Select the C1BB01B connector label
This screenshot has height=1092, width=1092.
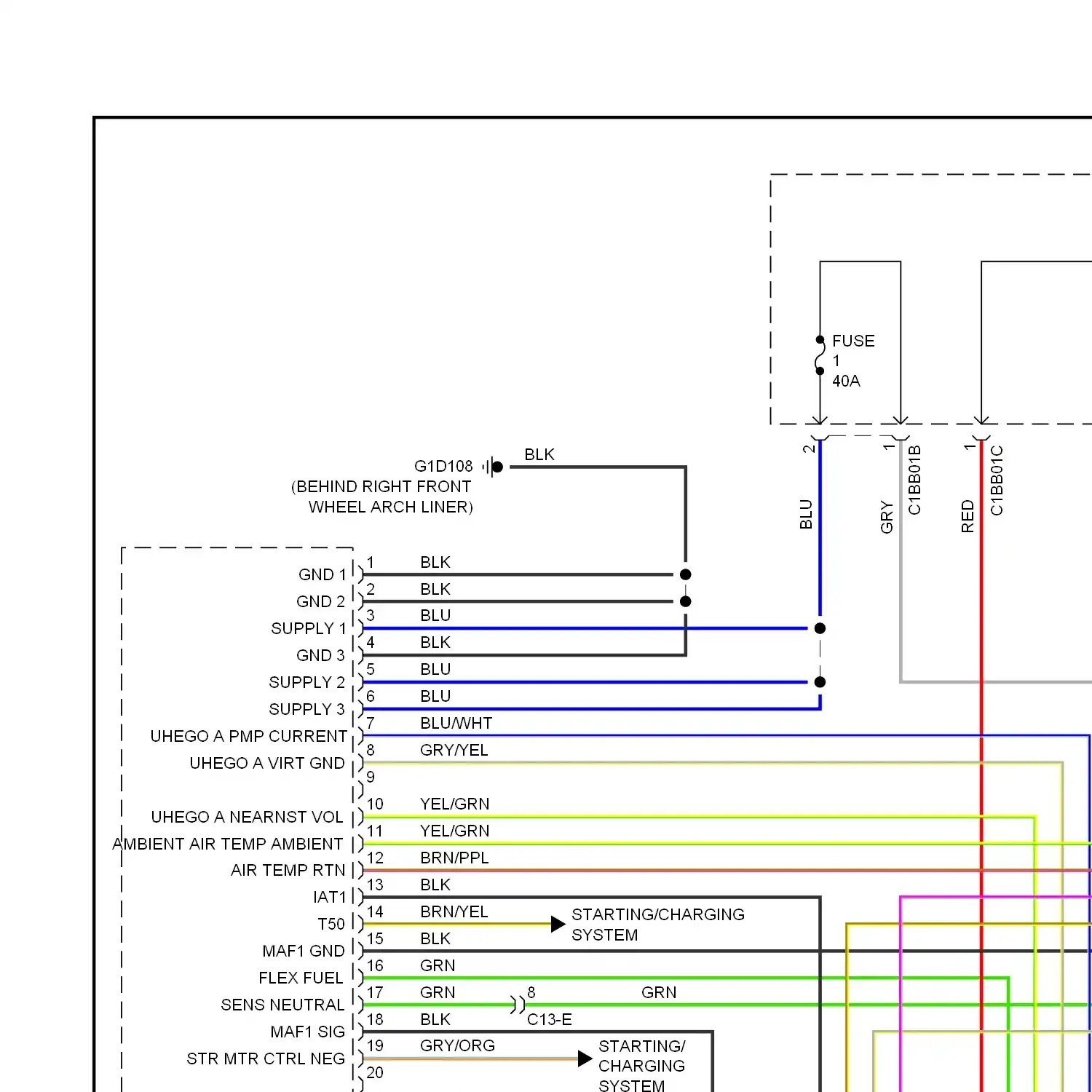915,480
